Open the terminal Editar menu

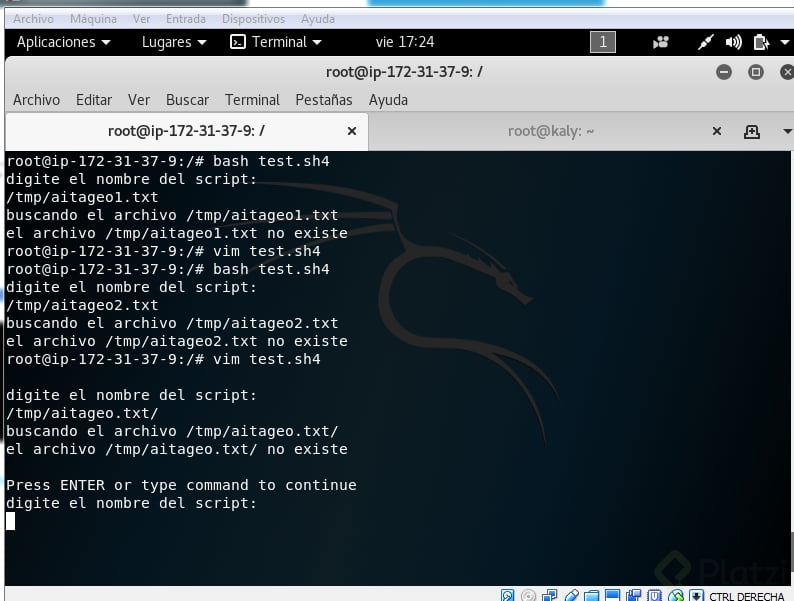94,100
